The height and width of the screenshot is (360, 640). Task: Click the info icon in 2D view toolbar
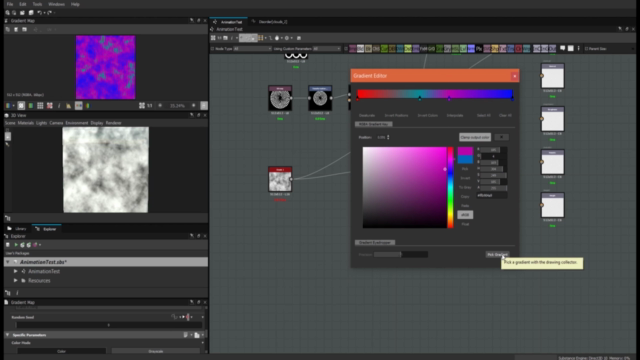(59, 106)
